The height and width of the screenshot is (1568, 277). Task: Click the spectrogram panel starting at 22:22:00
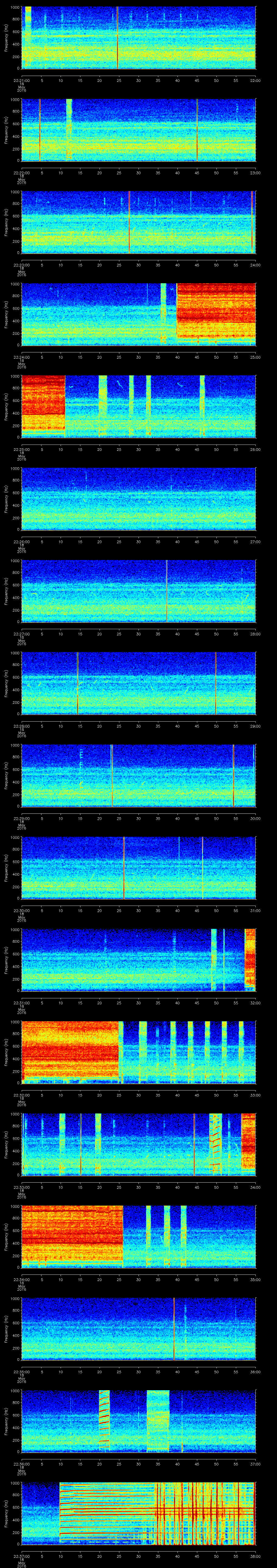[139, 130]
